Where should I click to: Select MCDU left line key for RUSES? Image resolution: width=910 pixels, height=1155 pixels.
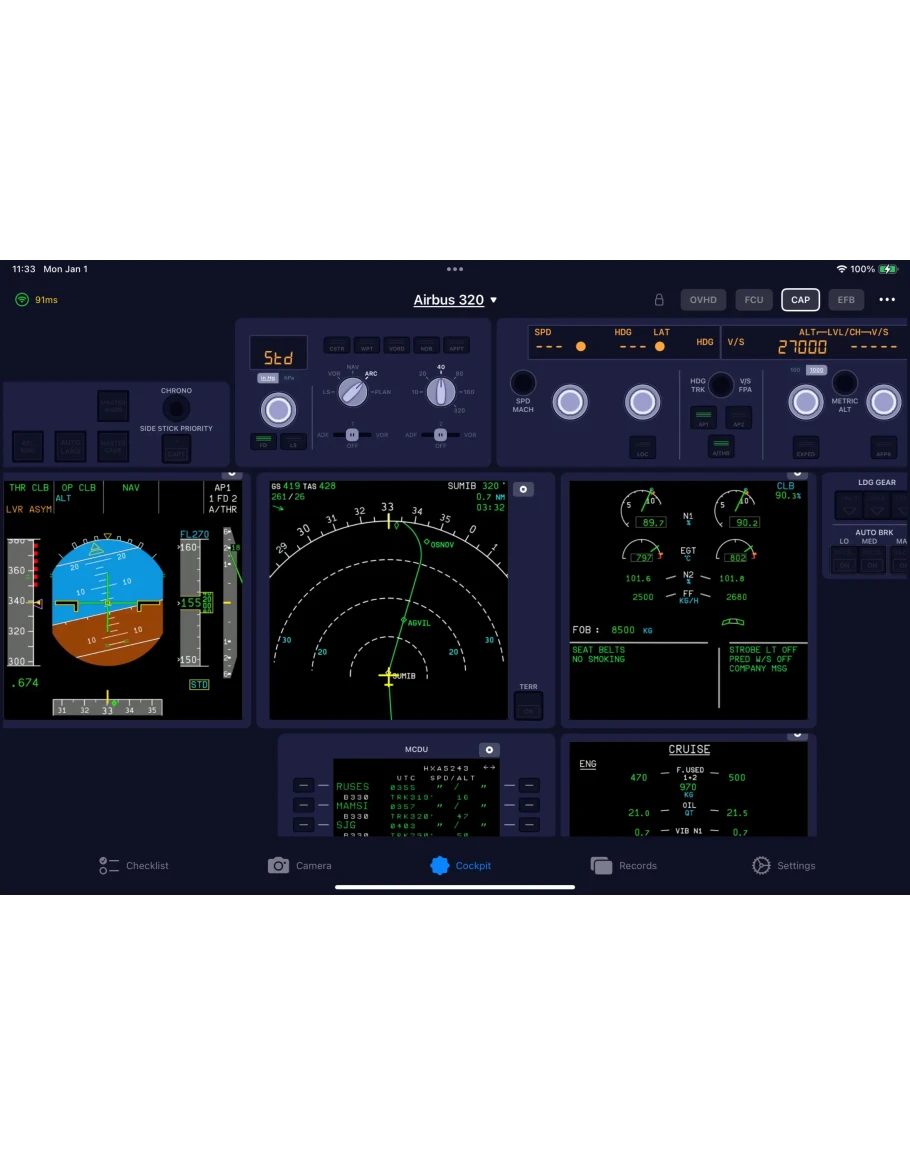click(x=303, y=785)
